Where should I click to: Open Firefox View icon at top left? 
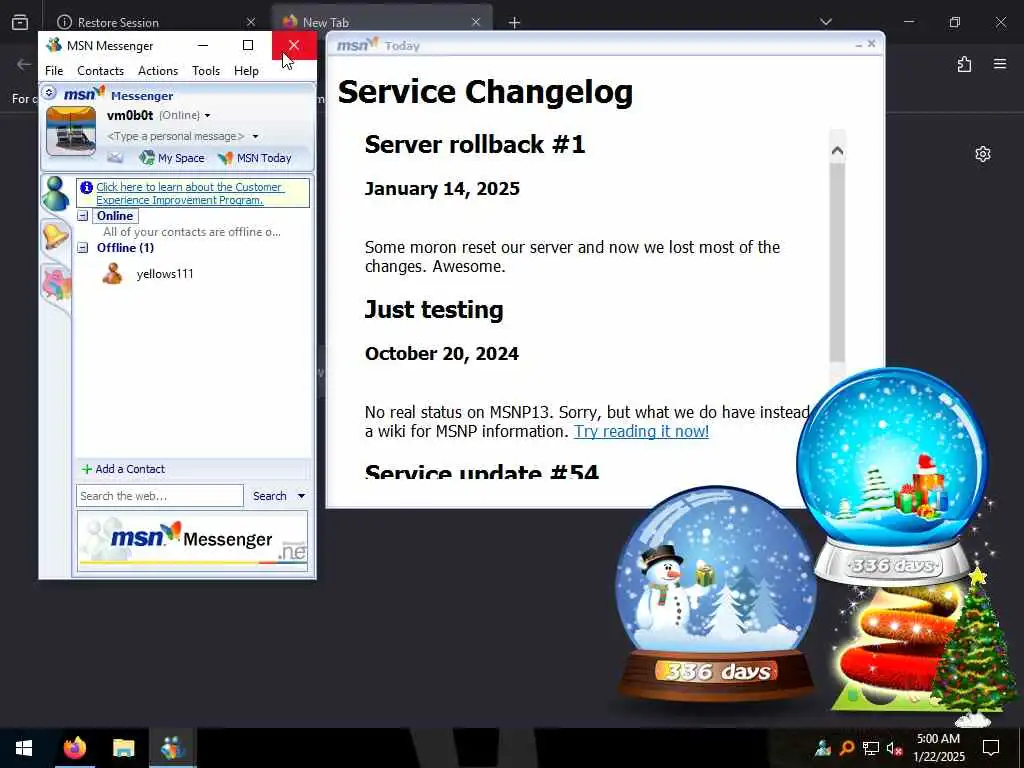click(x=20, y=22)
